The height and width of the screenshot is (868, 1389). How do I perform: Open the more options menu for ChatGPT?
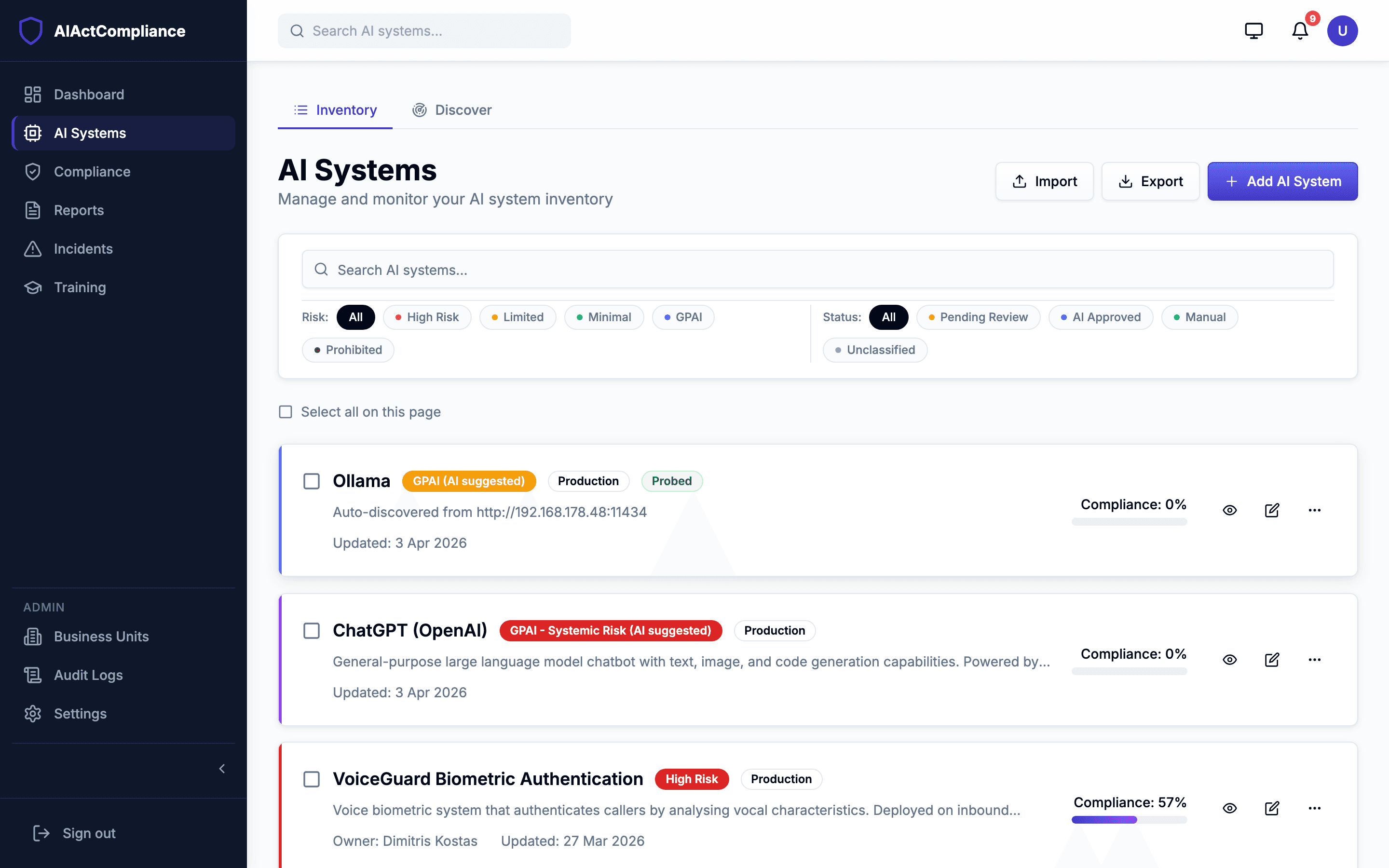[1314, 660]
